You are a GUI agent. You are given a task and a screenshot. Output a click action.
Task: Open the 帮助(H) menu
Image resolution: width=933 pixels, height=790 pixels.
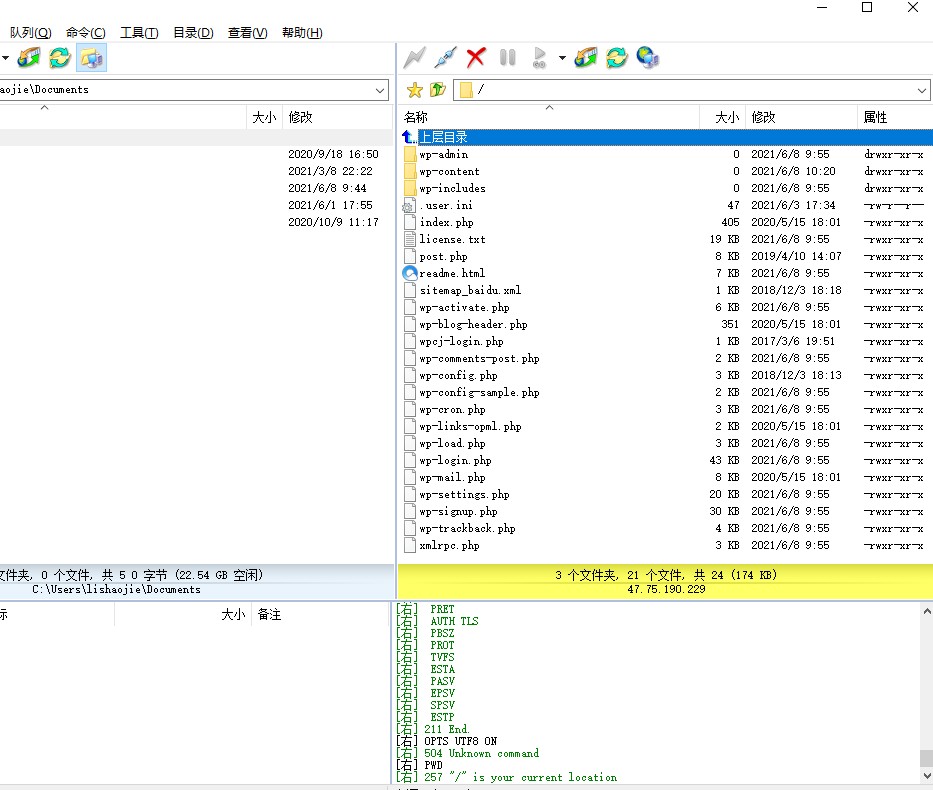click(302, 33)
